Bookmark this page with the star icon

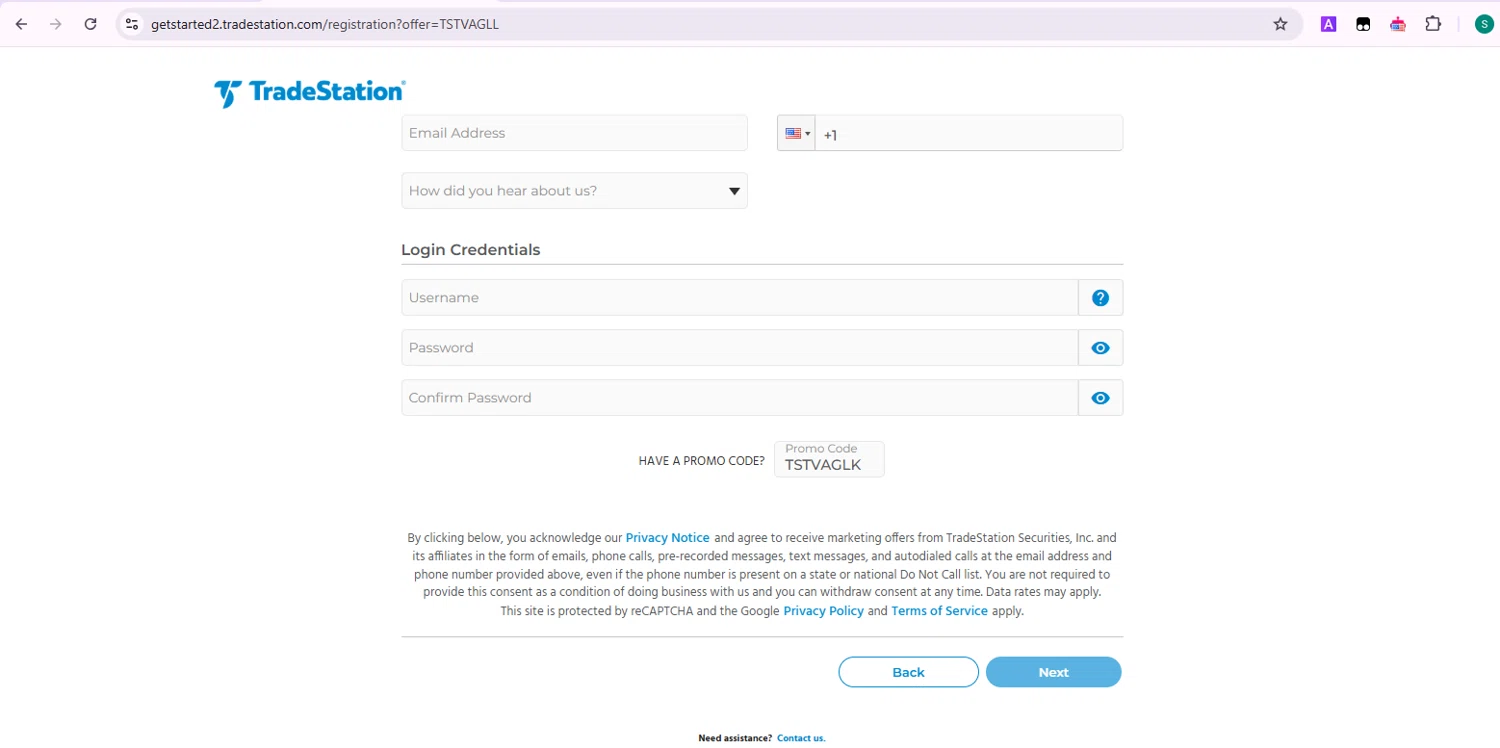click(x=1280, y=24)
